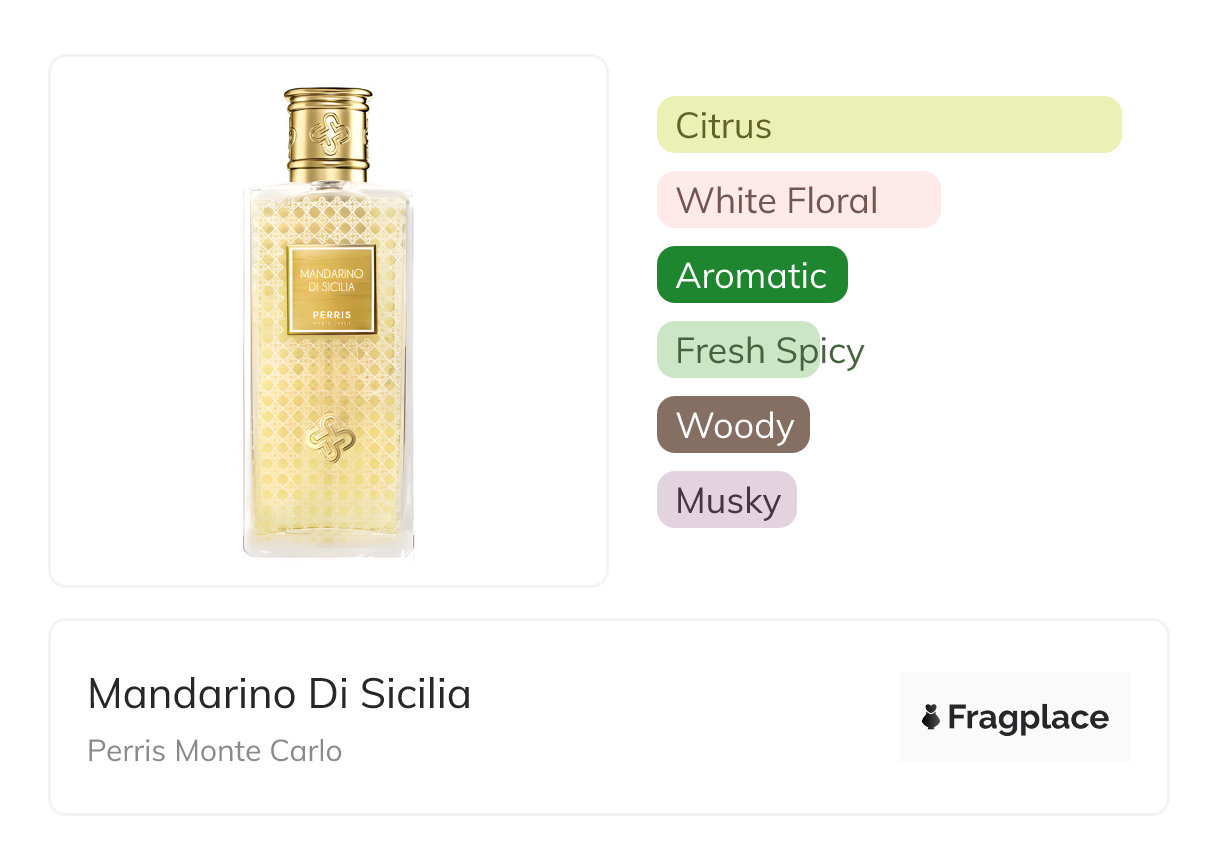Select the Woody accord bar

pos(733,425)
